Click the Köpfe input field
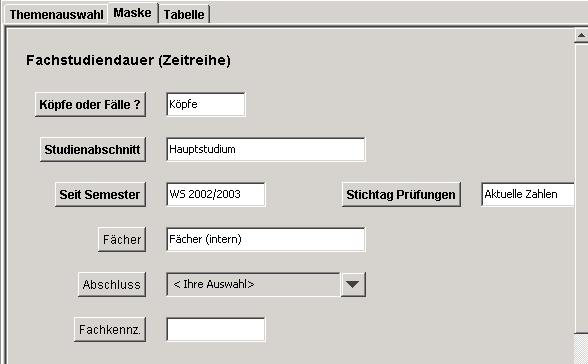Viewport: 588px width, 364px height. coord(206,105)
